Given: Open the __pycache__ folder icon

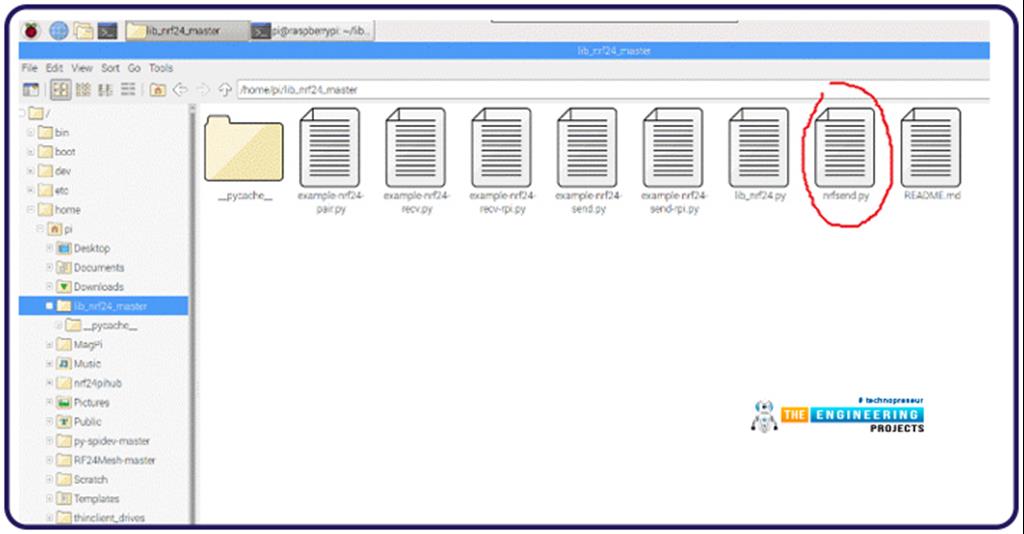Looking at the screenshot, I should coord(244,157).
